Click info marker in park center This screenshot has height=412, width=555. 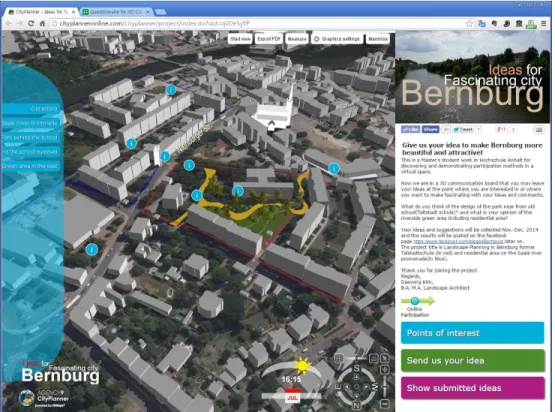[238, 191]
